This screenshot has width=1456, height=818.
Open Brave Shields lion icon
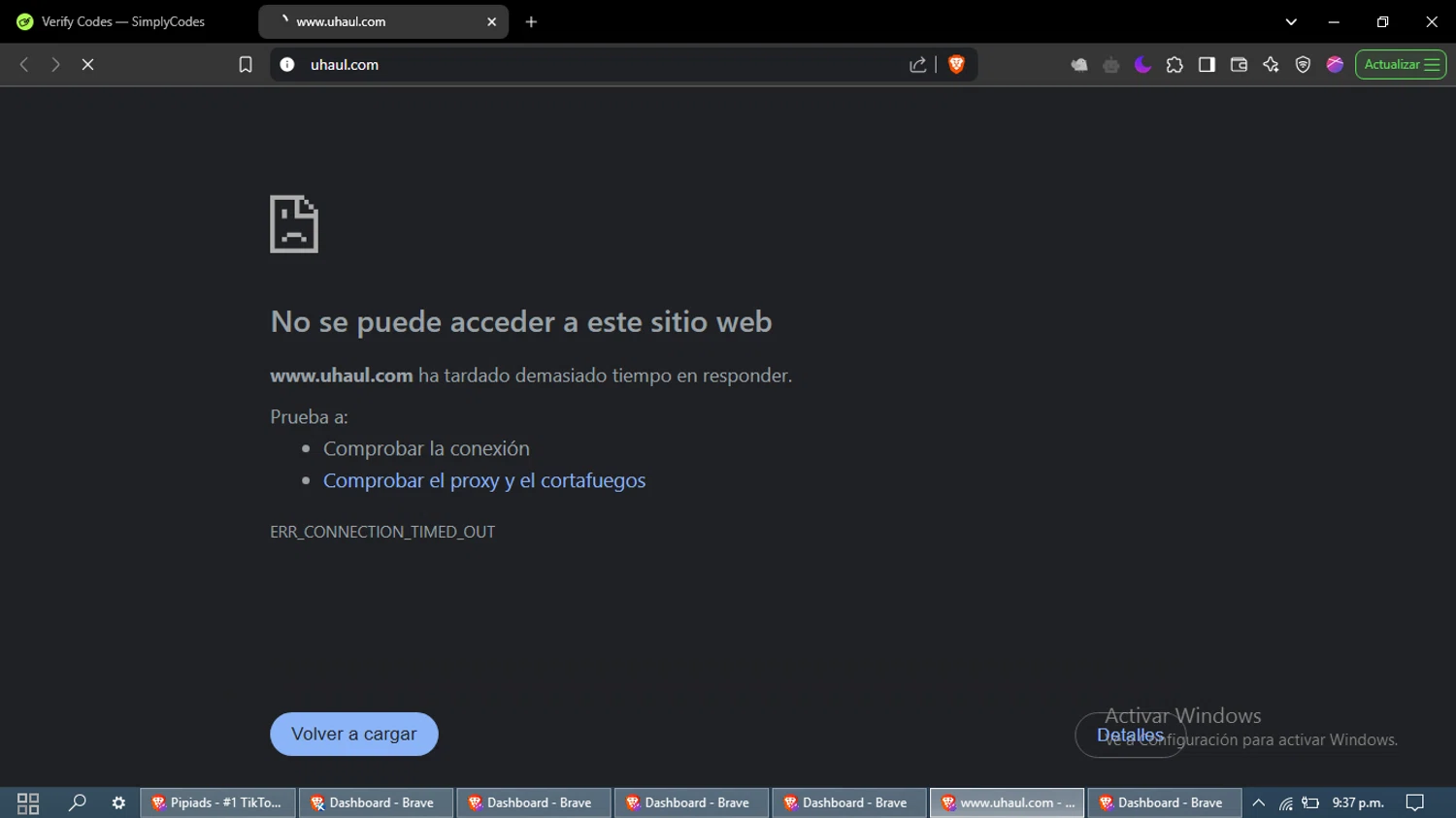956,64
